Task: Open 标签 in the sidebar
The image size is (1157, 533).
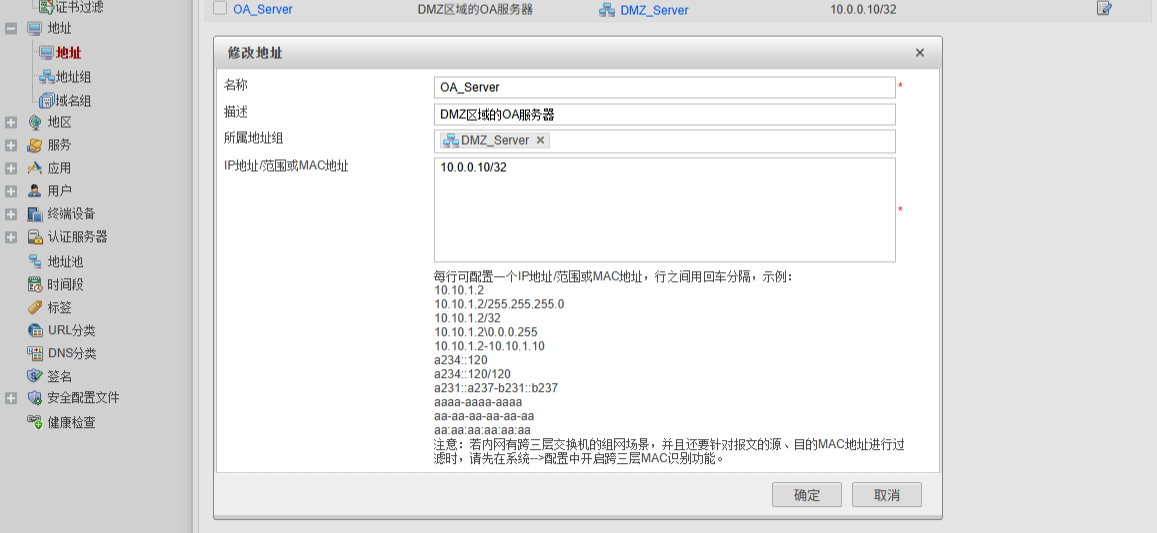Action: click(x=60, y=308)
